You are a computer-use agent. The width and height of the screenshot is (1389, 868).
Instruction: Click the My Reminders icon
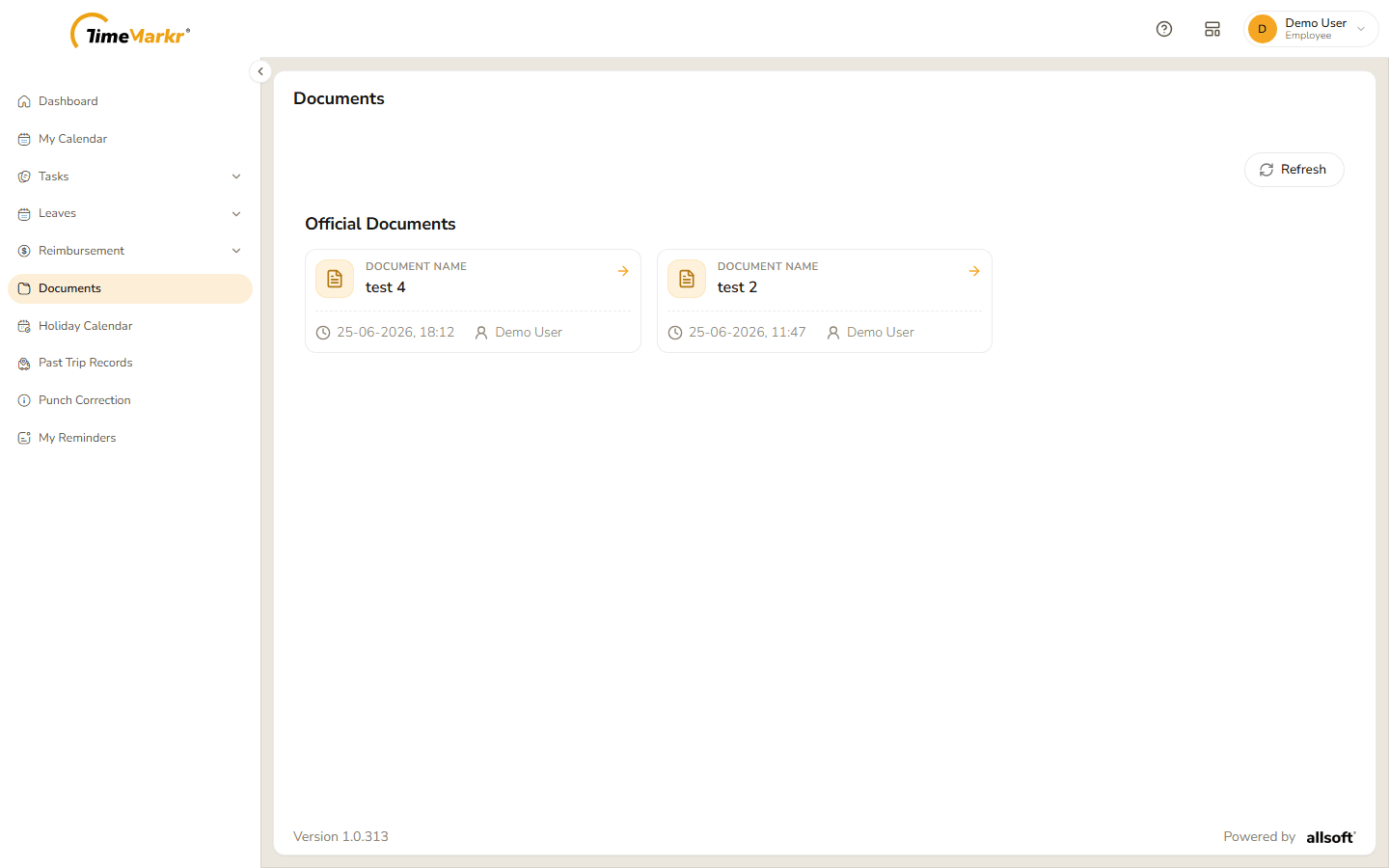coord(24,438)
